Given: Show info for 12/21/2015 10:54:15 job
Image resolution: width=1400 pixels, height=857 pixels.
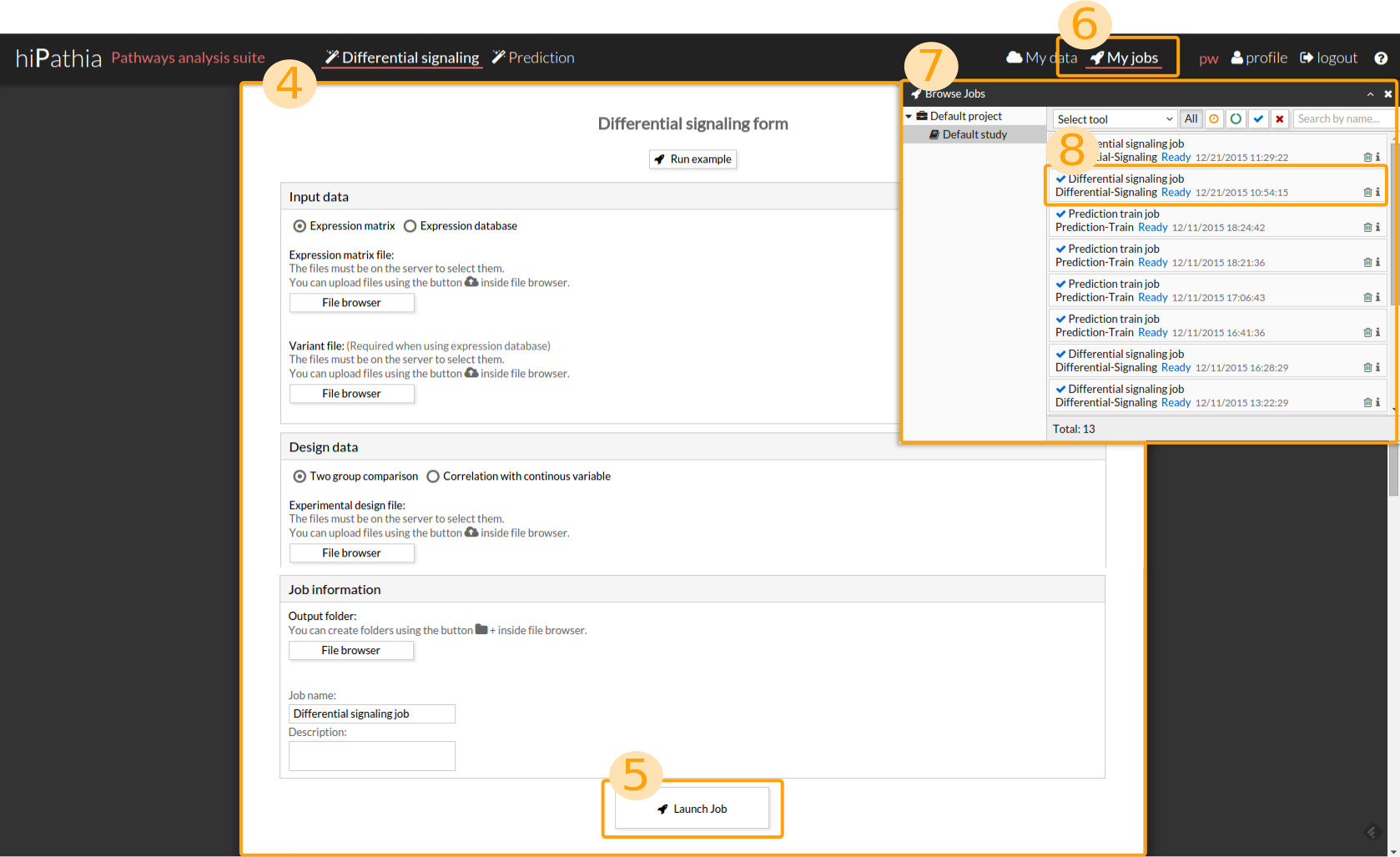Looking at the screenshot, I should point(1377,193).
